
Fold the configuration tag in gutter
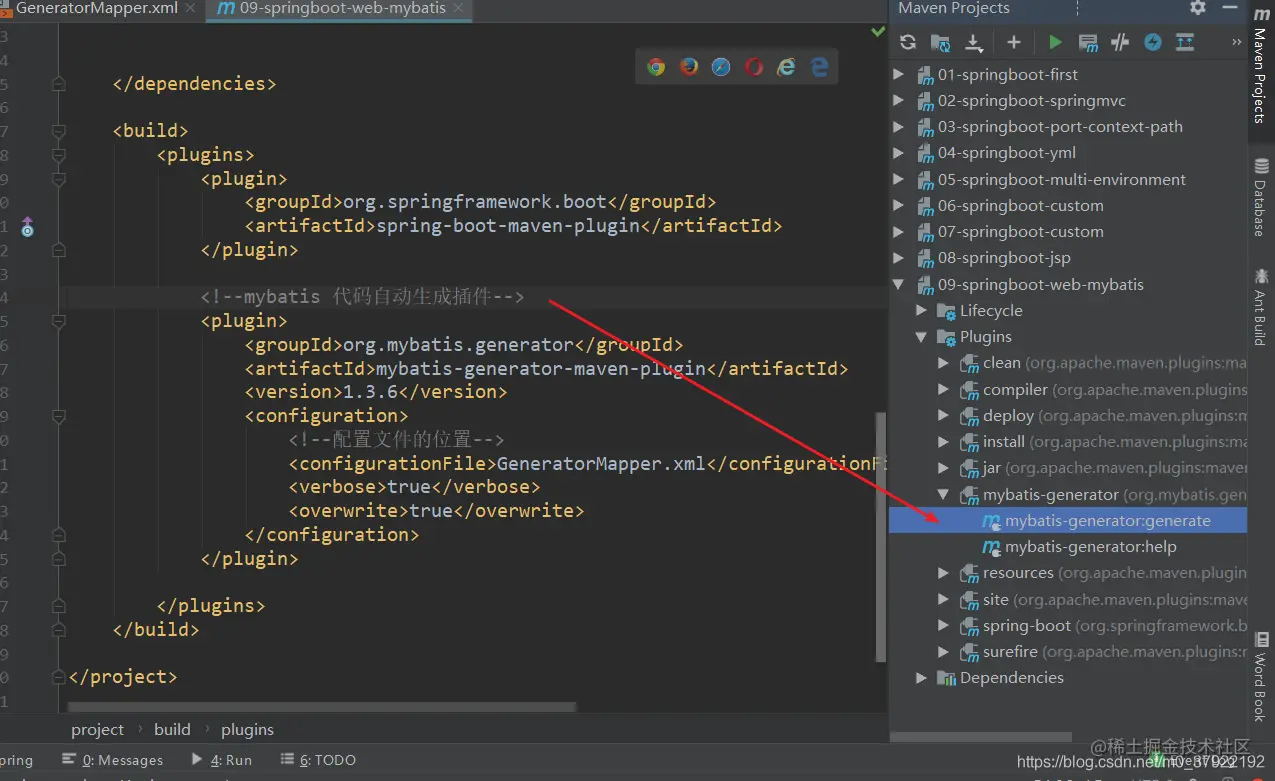58,416
